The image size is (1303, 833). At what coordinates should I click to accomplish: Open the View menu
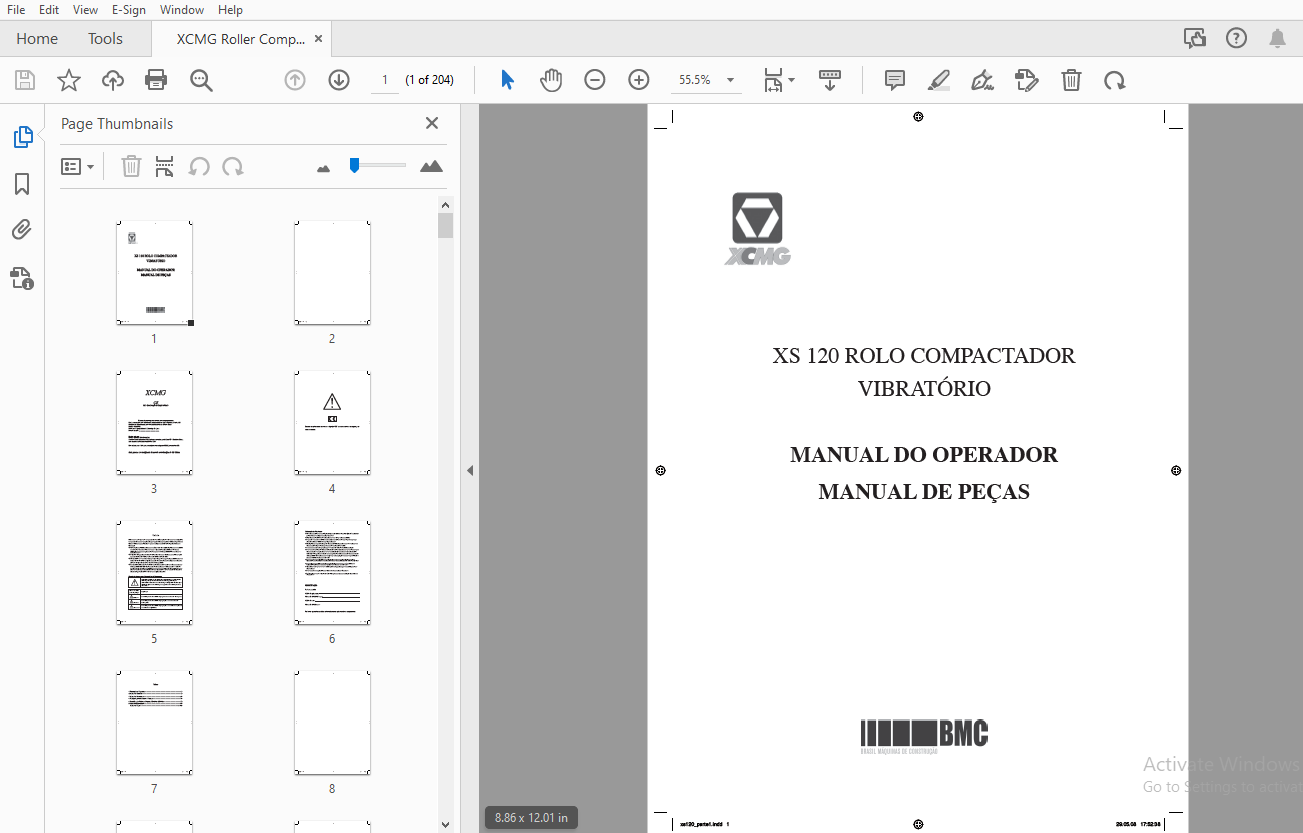click(85, 9)
